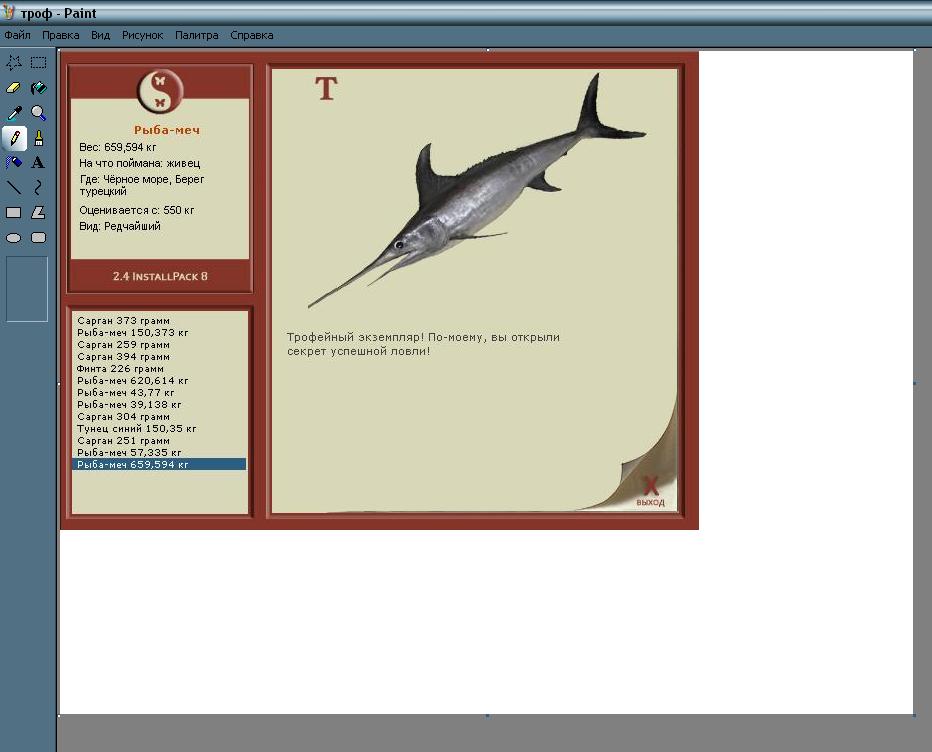Select the Airbrush tool
This screenshot has height=752, width=932.
point(14,162)
